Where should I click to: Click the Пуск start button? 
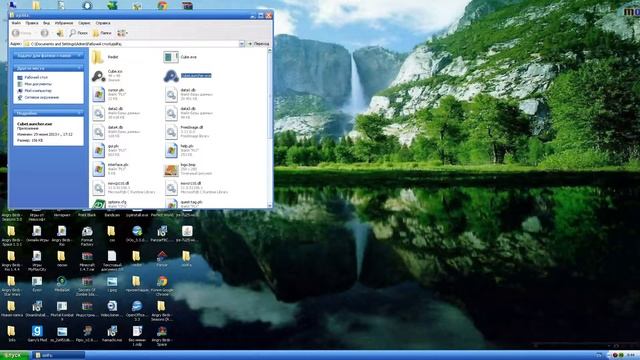[15, 355]
